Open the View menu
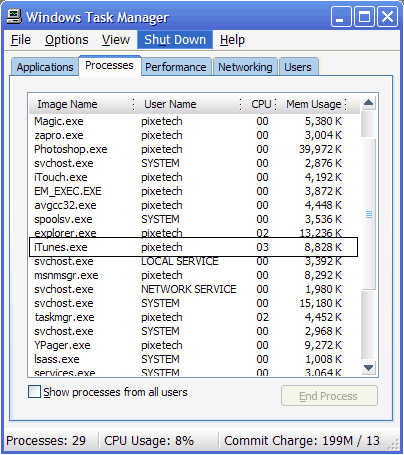Viewport: 404px width, 455px height. pos(116,40)
